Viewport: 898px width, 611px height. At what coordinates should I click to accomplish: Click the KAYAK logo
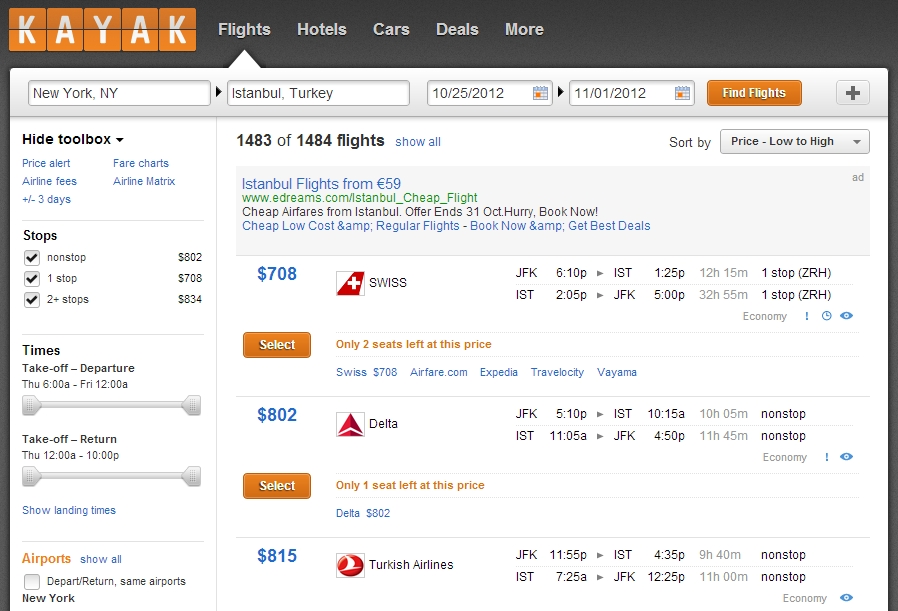(103, 30)
